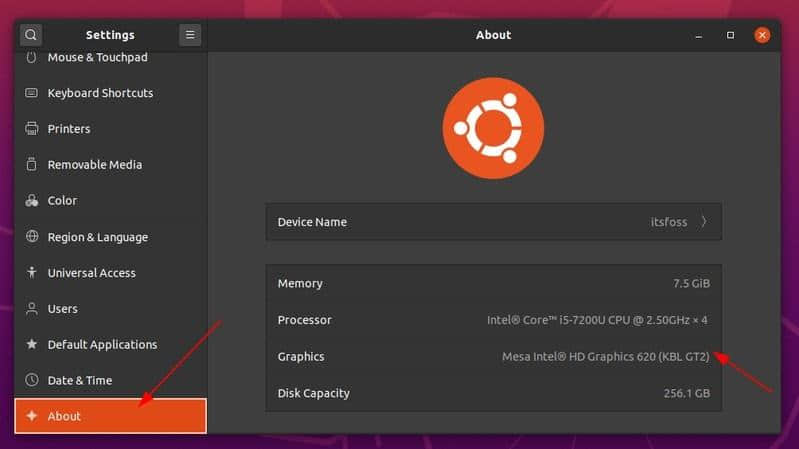Click the Device Name row
This screenshot has width=799, height=449.
tap(493, 222)
